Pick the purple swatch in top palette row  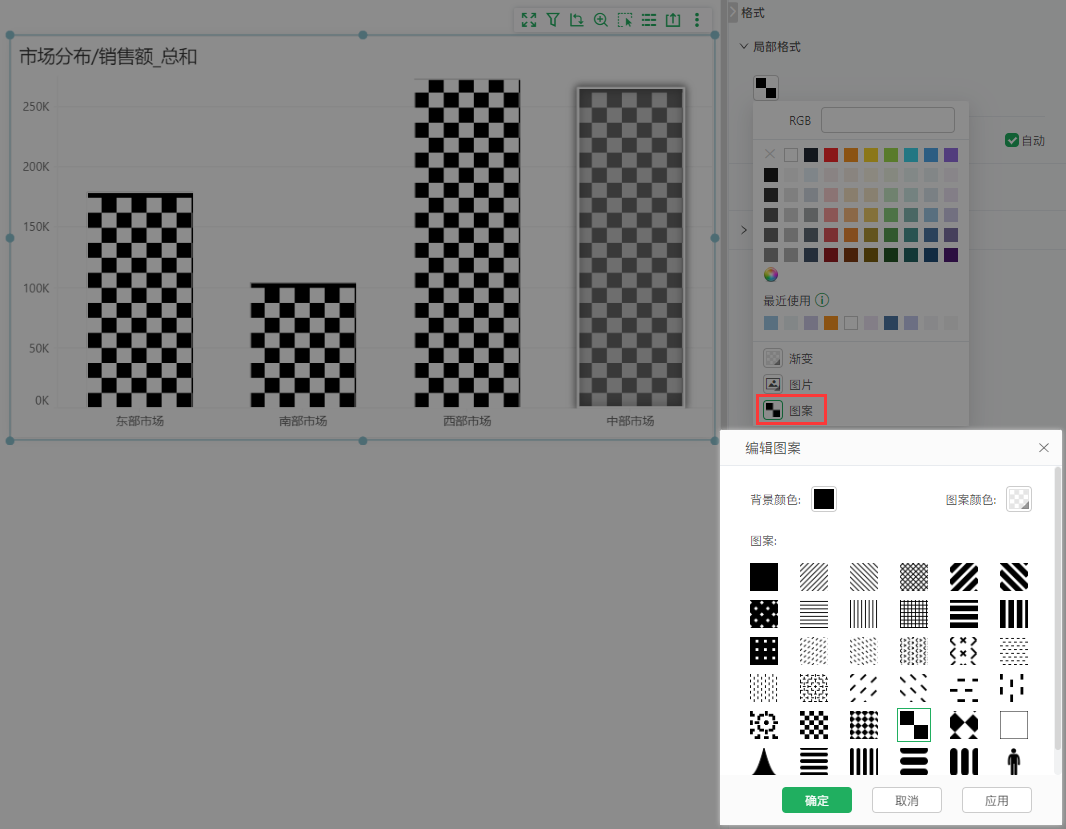coord(951,155)
